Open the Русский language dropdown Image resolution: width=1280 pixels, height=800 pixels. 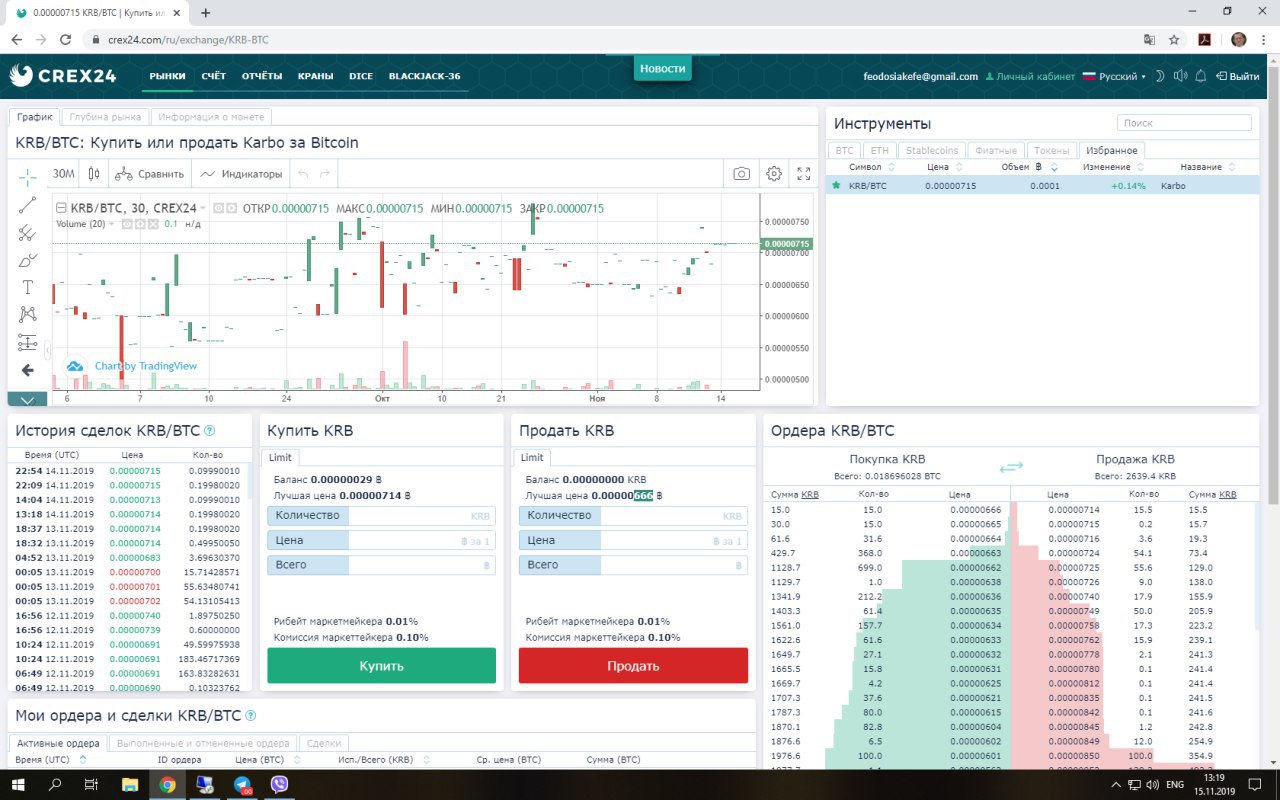(1116, 76)
